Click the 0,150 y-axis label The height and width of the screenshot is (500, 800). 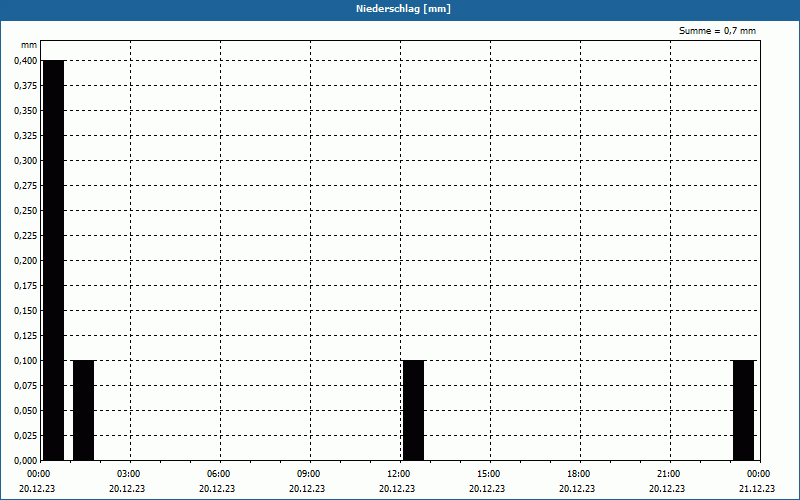pyautogui.click(x=26, y=311)
